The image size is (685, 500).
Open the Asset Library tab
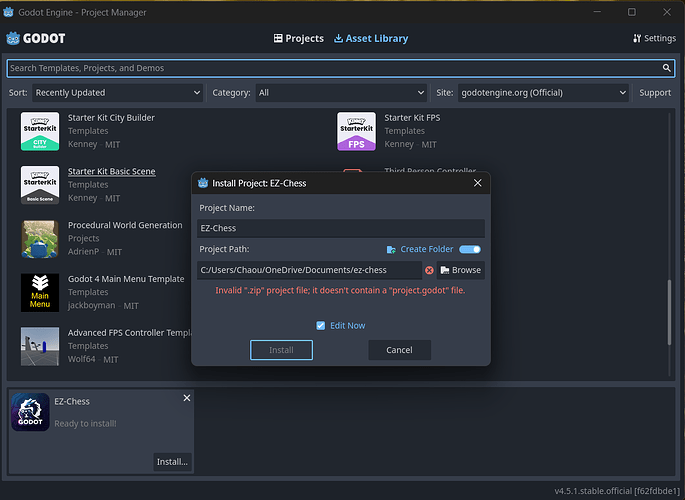(x=370, y=38)
